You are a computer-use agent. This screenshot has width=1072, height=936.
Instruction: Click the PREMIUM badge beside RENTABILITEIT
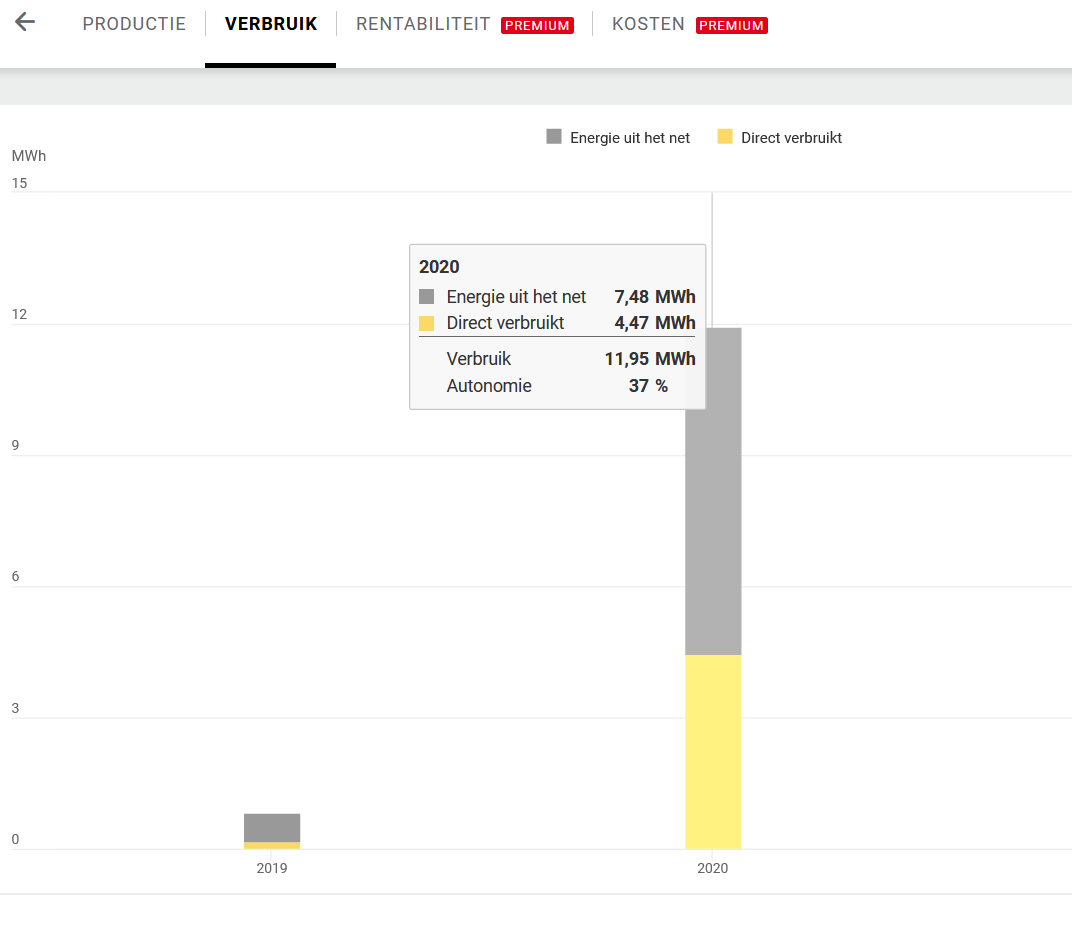point(537,25)
